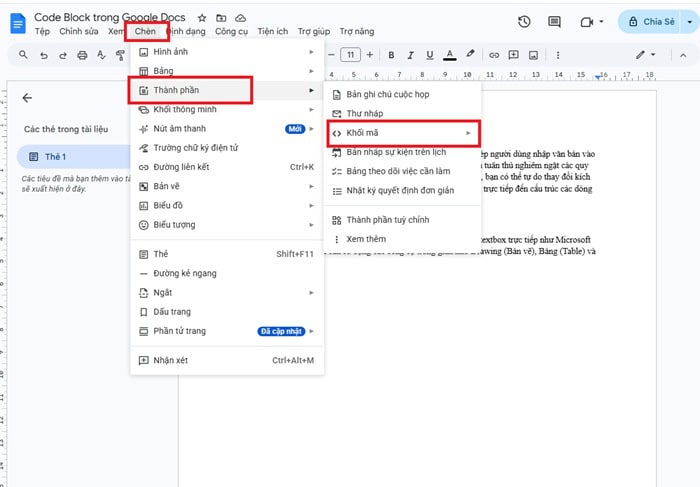The height and width of the screenshot is (487, 700).
Task: Apply italic formatting
Action: pyautogui.click(x=410, y=55)
